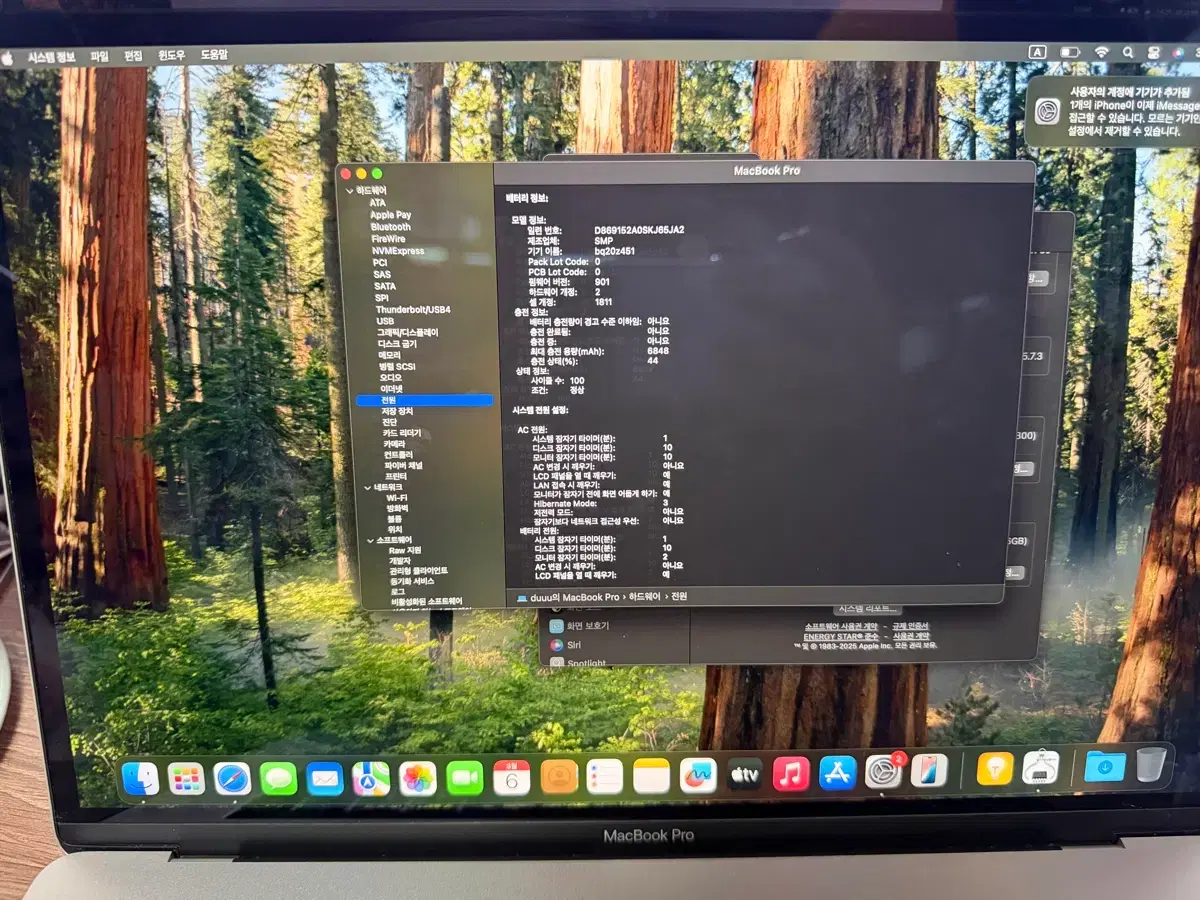This screenshot has width=1200, height=900.
Task: Select Thunderbolt/USB4 in sidebar
Action: coord(413,309)
